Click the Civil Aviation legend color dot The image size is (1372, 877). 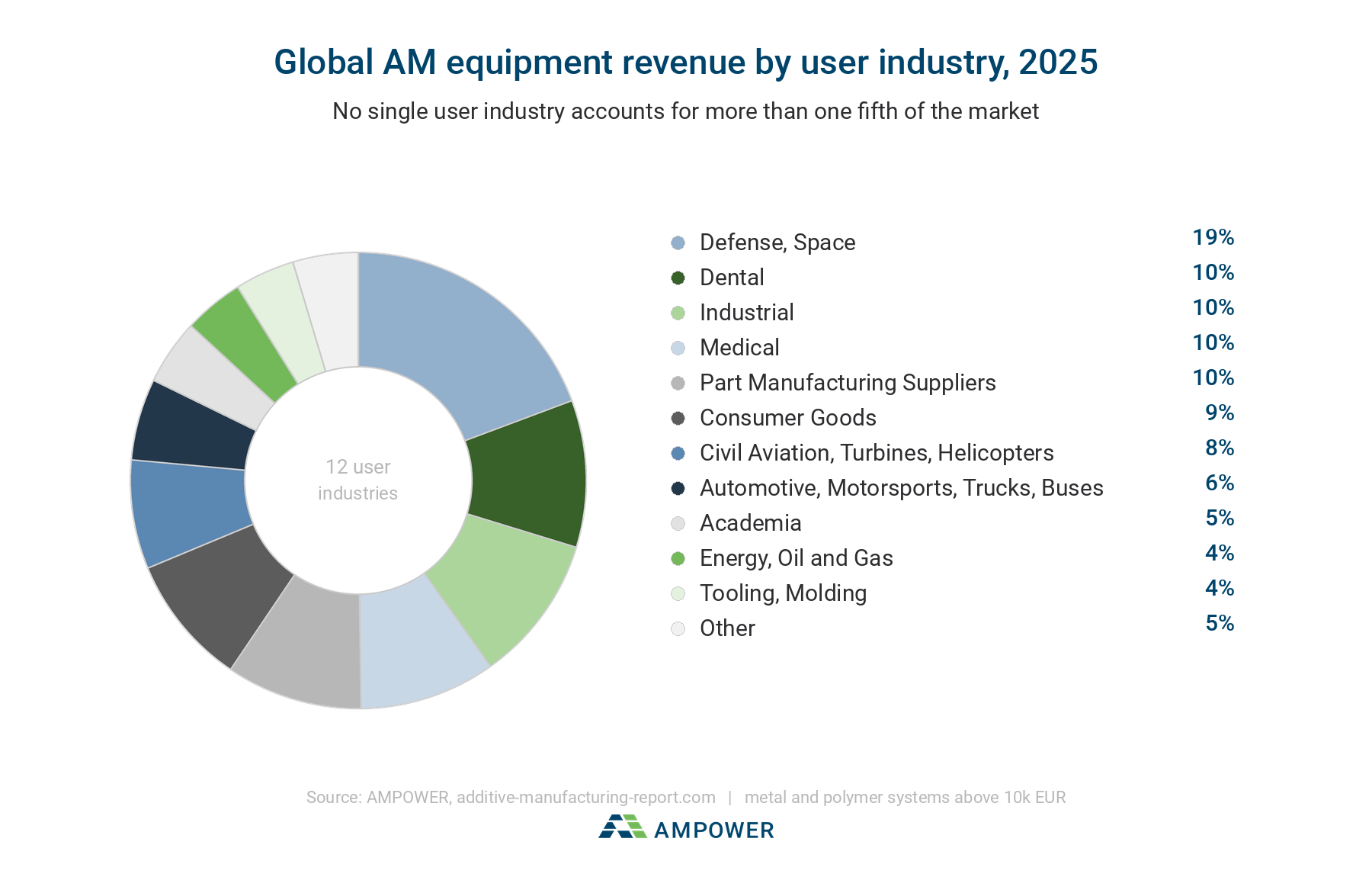click(678, 453)
